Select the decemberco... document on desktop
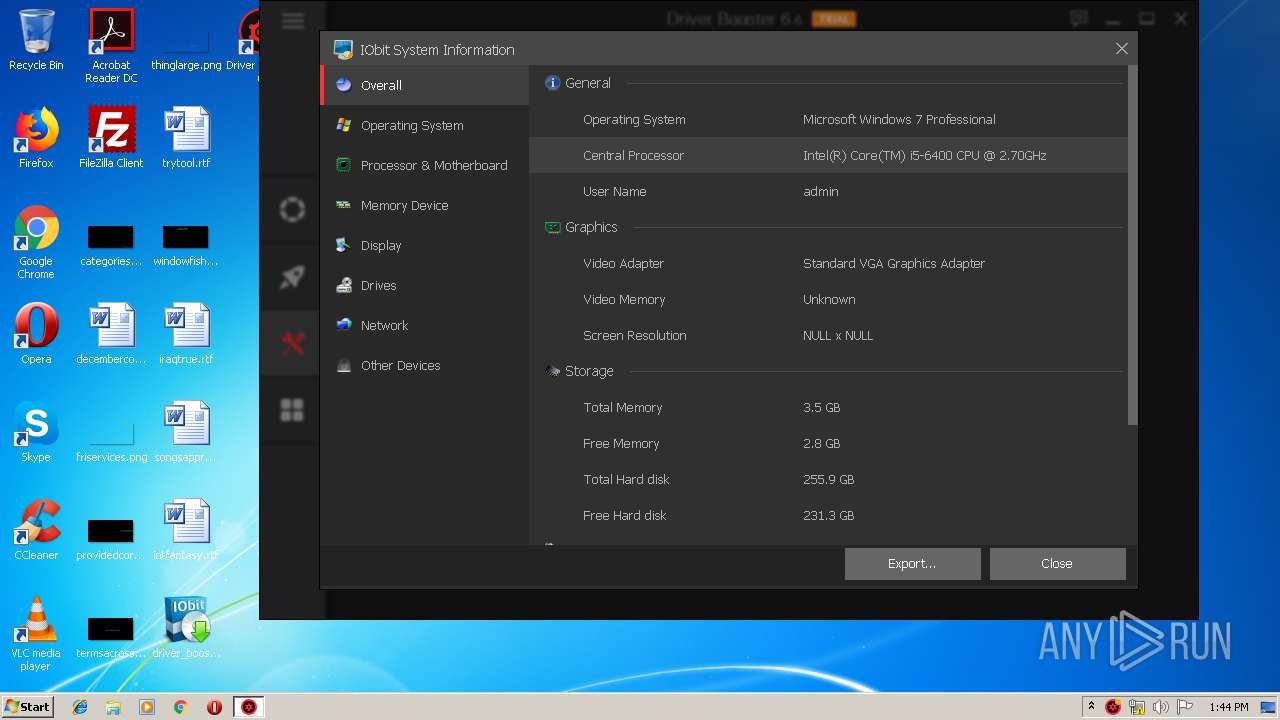 (111, 334)
